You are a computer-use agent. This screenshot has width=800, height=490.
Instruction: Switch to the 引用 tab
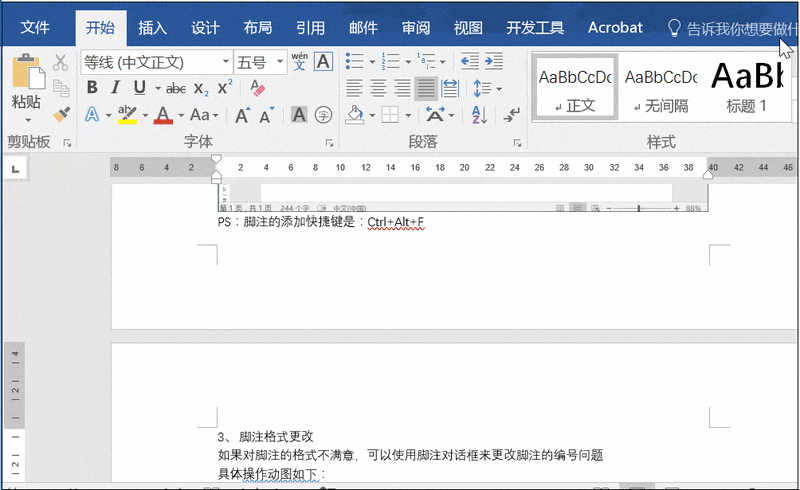pos(310,28)
